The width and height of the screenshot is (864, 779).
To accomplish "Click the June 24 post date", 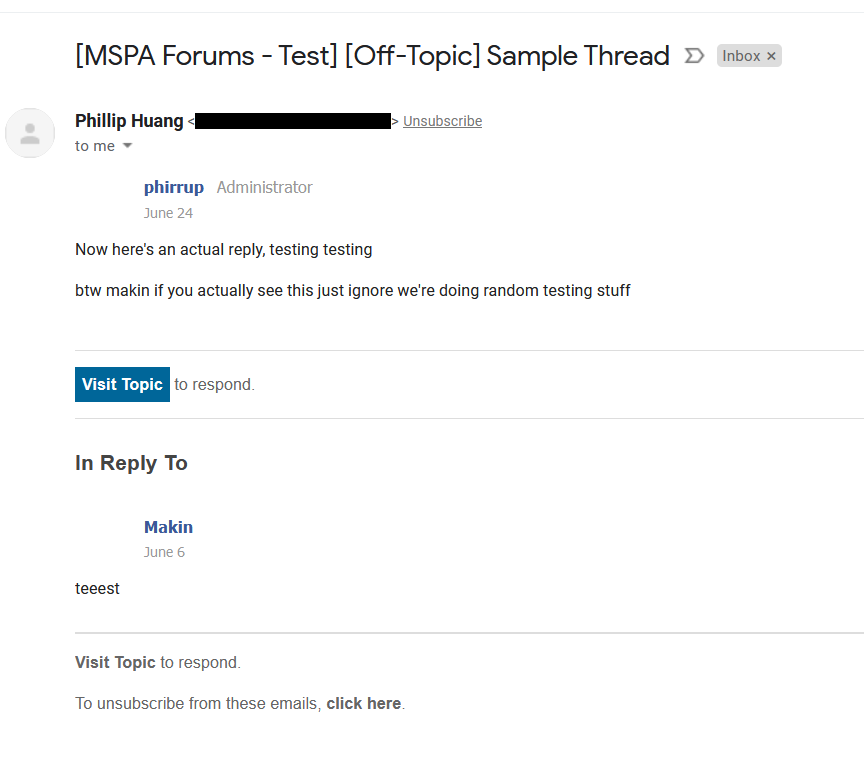I will tap(168, 213).
